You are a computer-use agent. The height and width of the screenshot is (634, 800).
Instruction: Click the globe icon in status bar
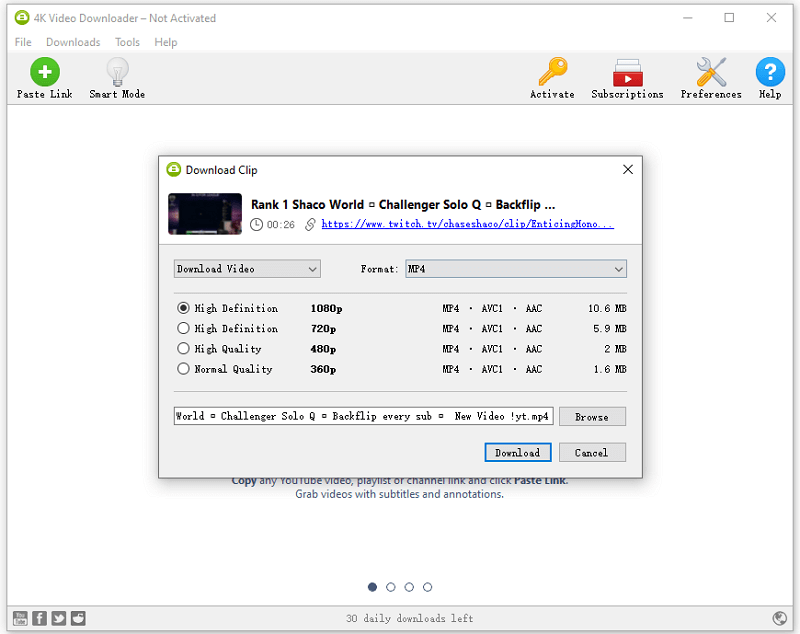[x=780, y=618]
